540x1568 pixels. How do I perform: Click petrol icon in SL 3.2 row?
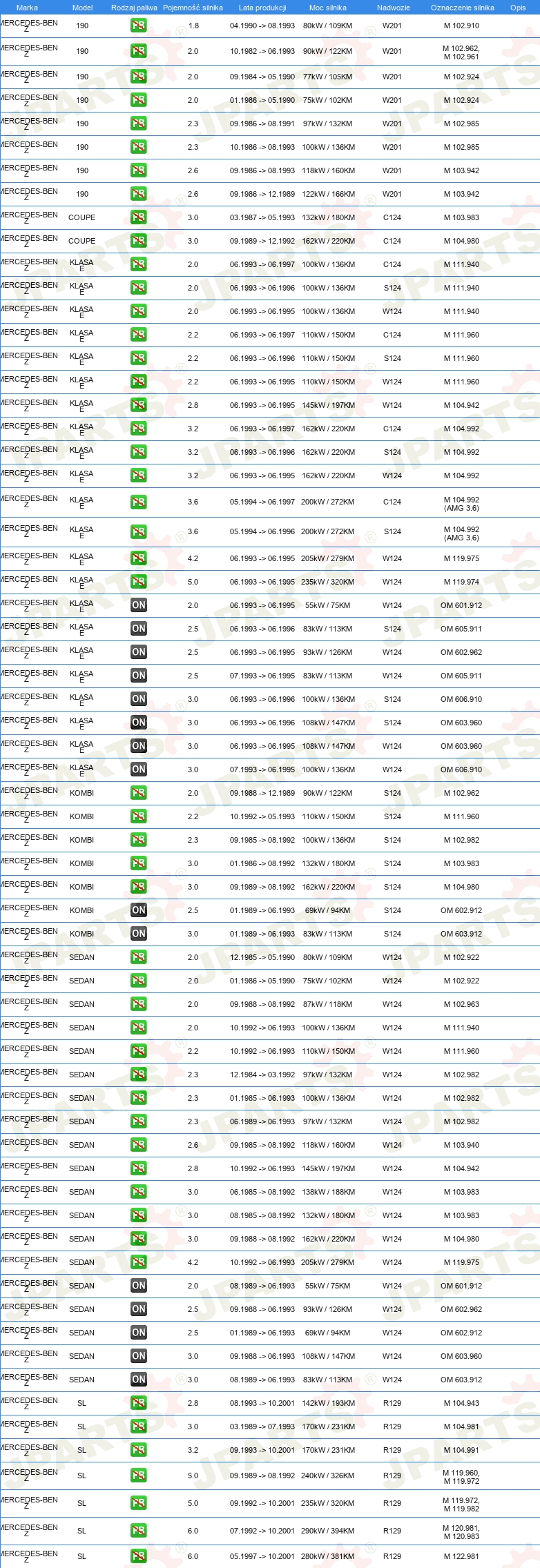tap(138, 1450)
